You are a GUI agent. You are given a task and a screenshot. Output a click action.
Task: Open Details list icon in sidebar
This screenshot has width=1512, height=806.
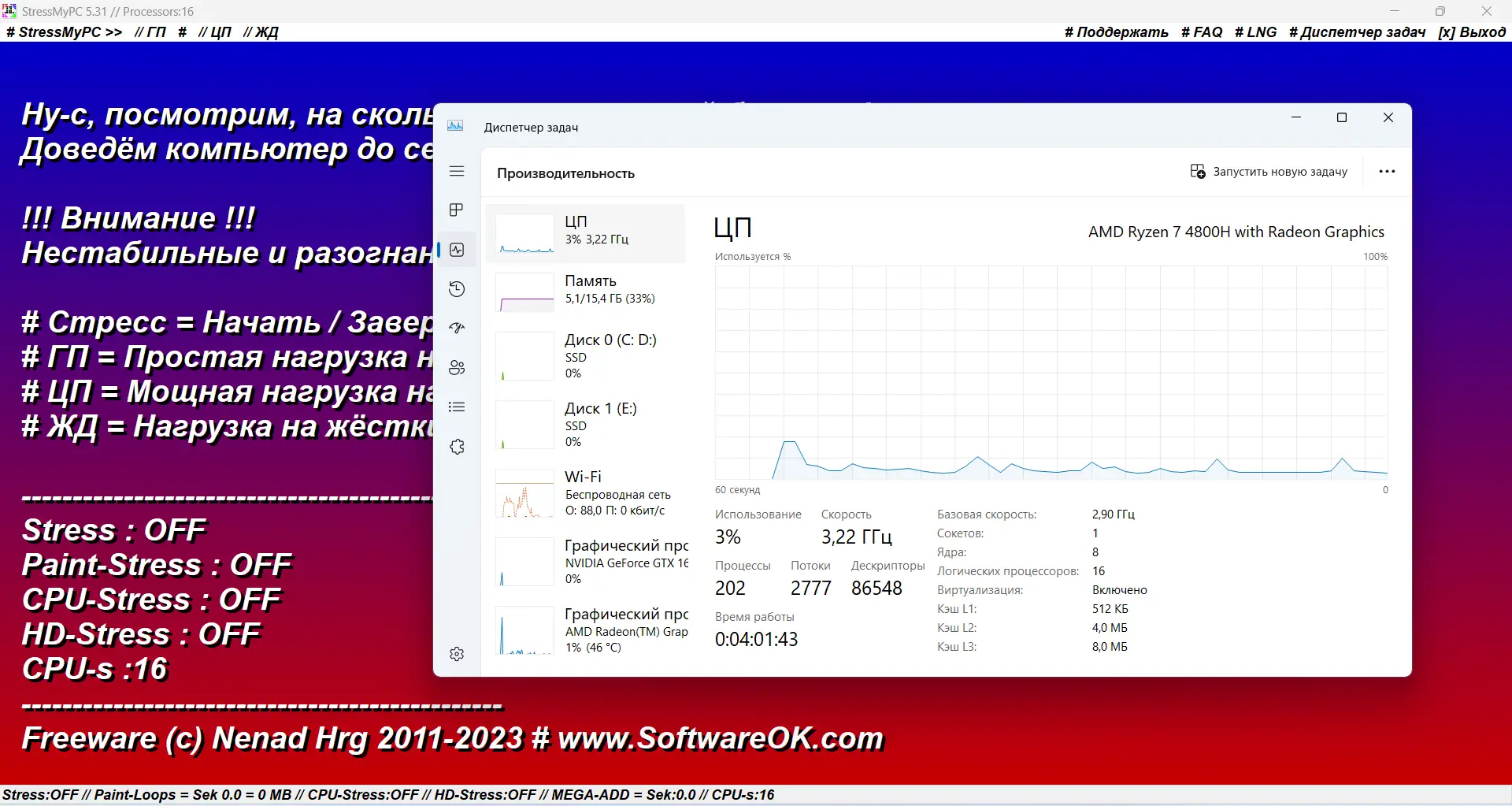click(x=457, y=407)
